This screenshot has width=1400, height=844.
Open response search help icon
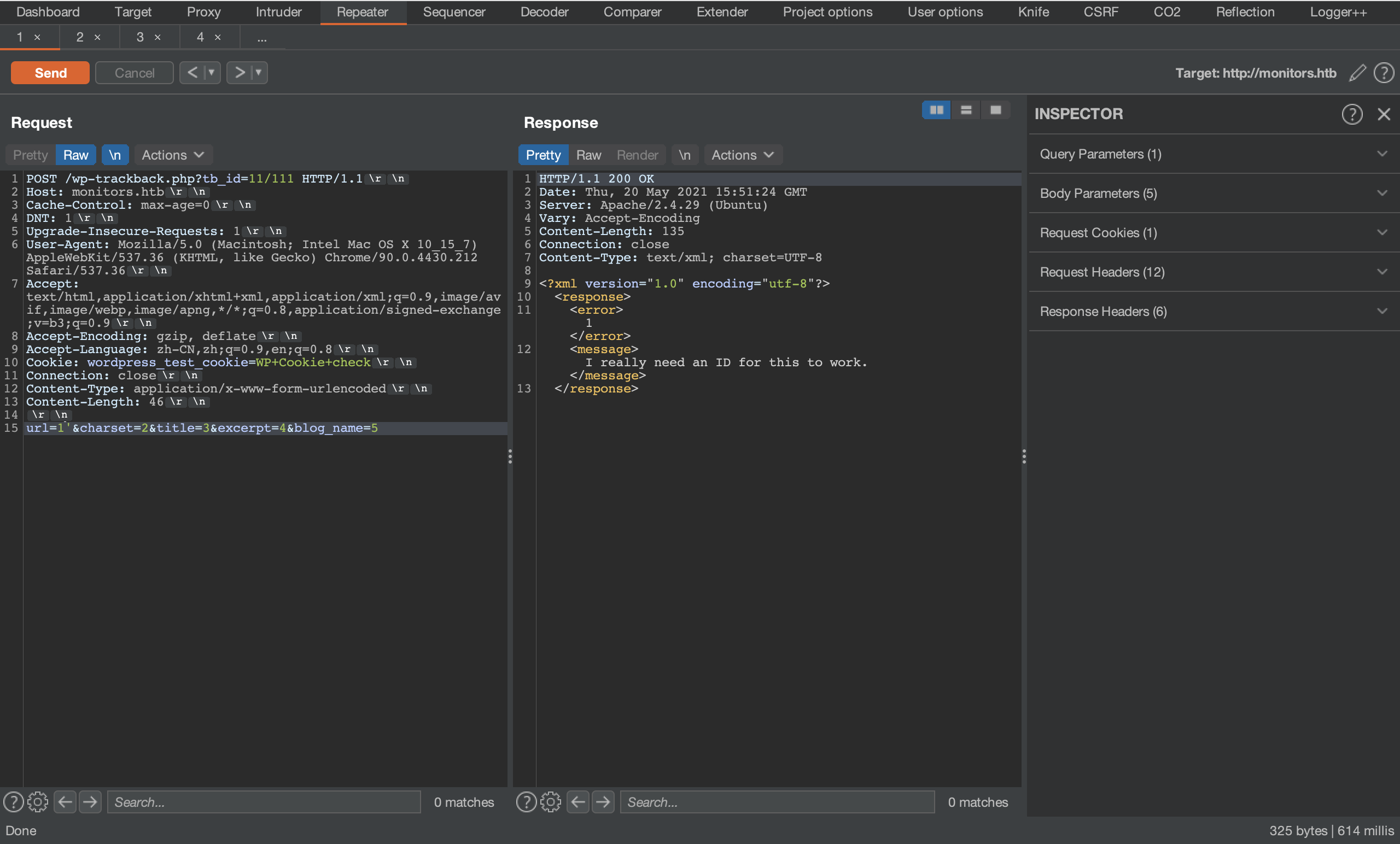pos(526,802)
